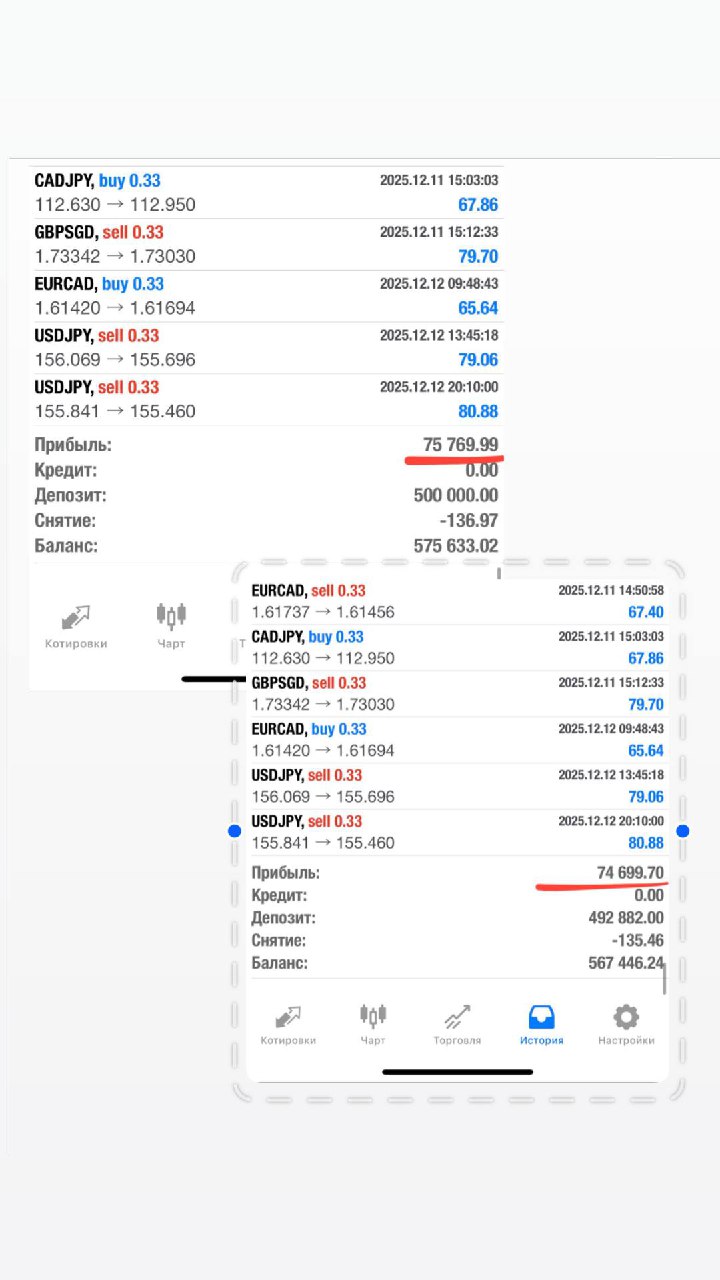Select USDJPY sell trade at 20:10:00 in overlay
Screen dimensions: 720x1280
[457, 832]
